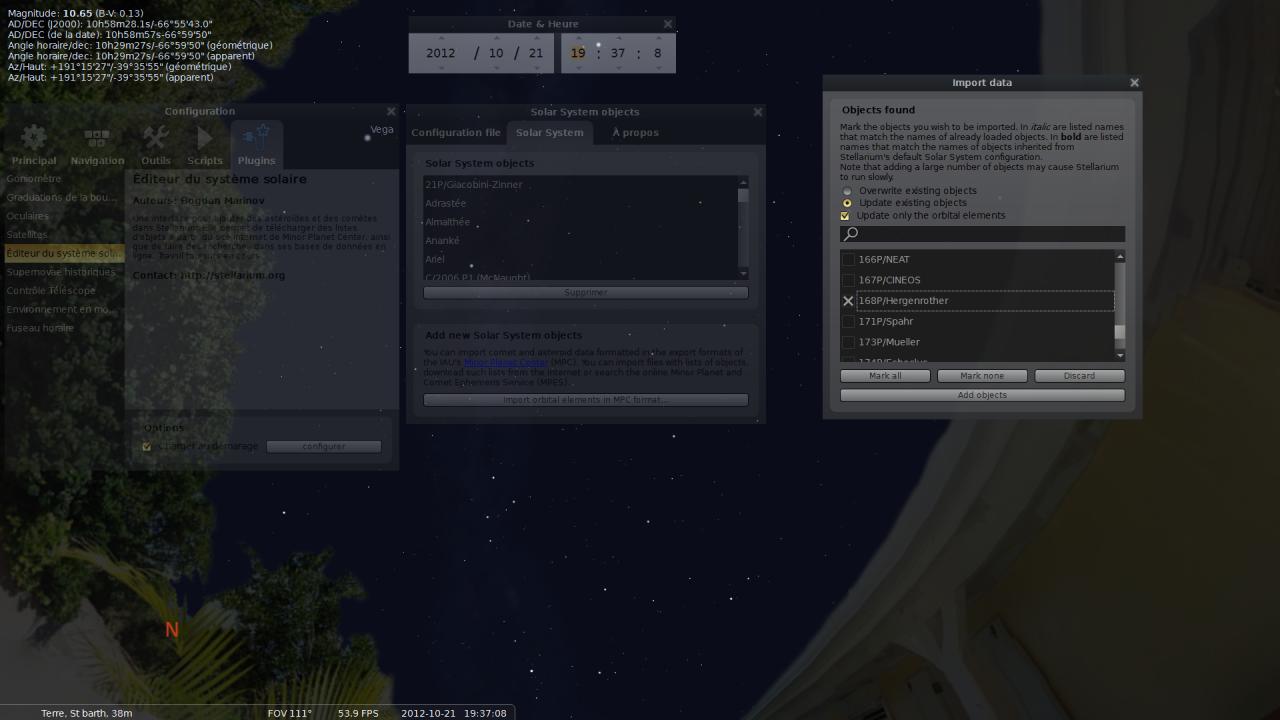
Task: Click the scroll-down arrow of Solar System objects list
Action: pyautogui.click(x=743, y=274)
